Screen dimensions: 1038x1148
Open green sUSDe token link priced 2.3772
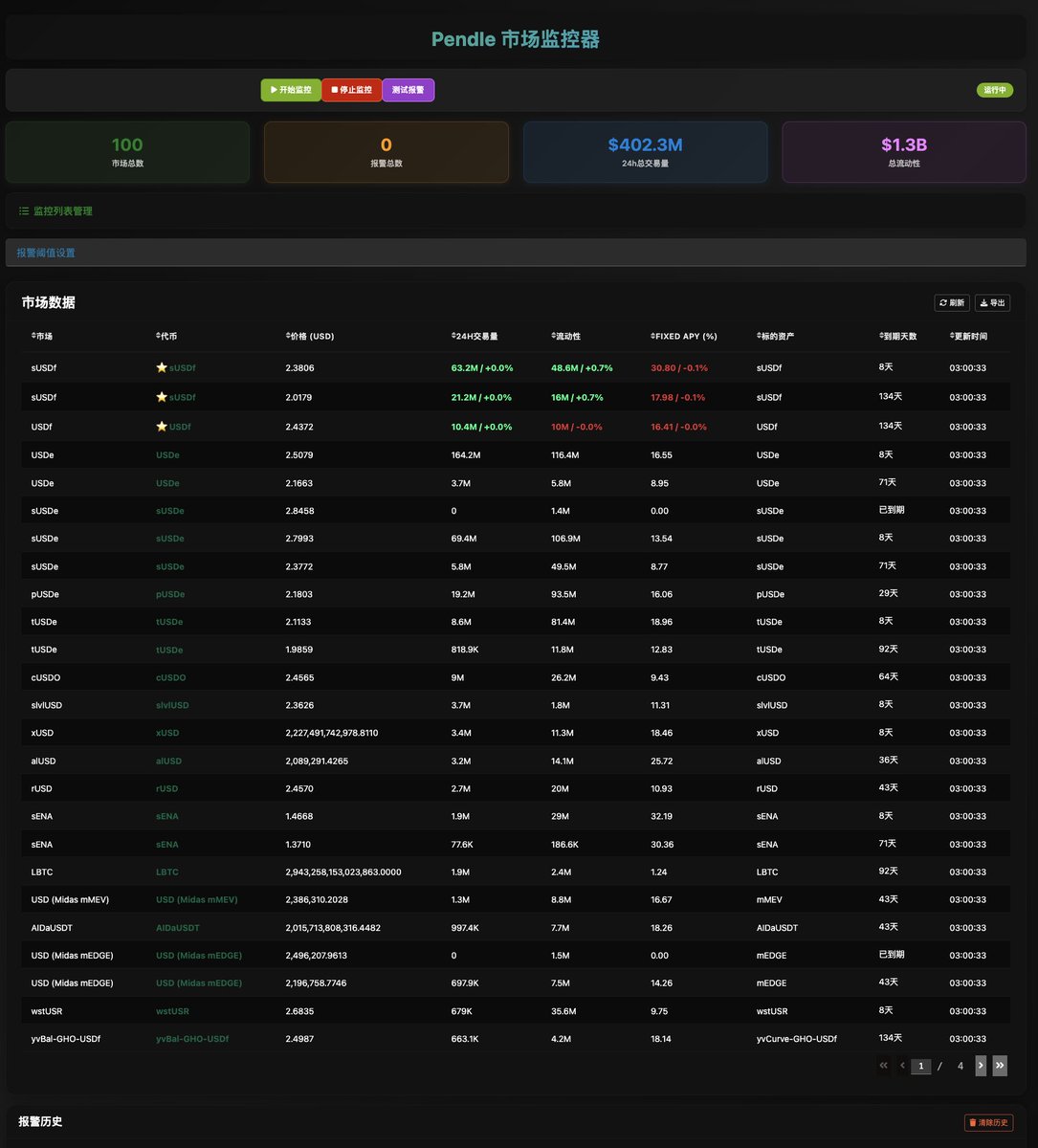coord(170,566)
